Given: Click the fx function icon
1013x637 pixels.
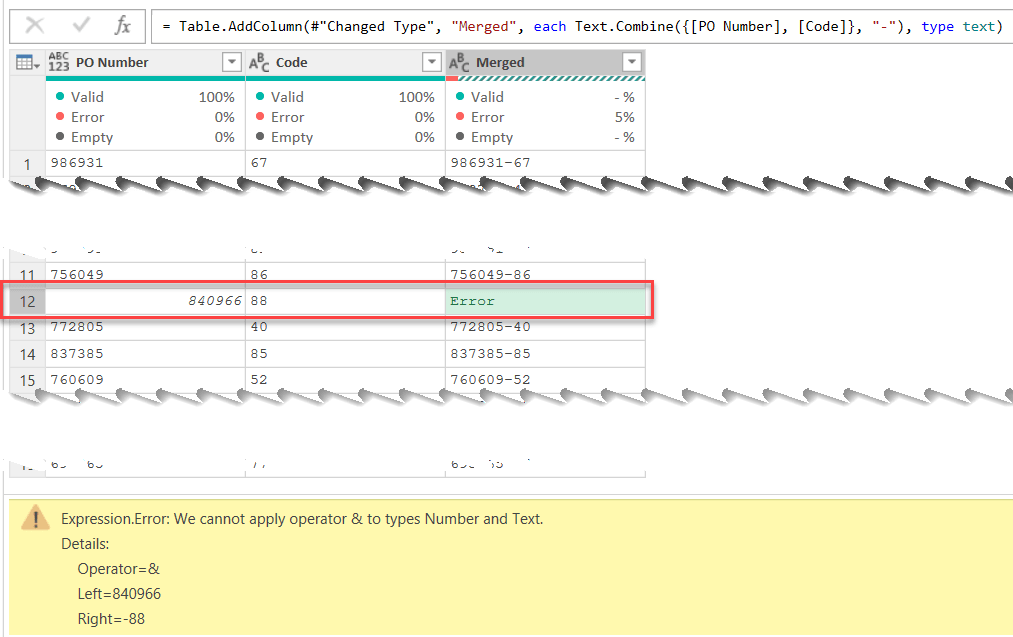Looking at the screenshot, I should (122, 26).
